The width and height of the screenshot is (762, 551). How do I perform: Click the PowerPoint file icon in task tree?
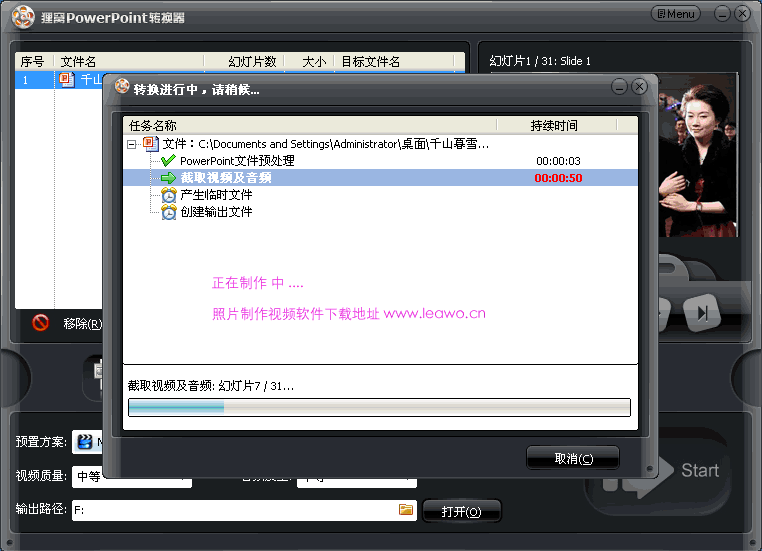(x=151, y=144)
